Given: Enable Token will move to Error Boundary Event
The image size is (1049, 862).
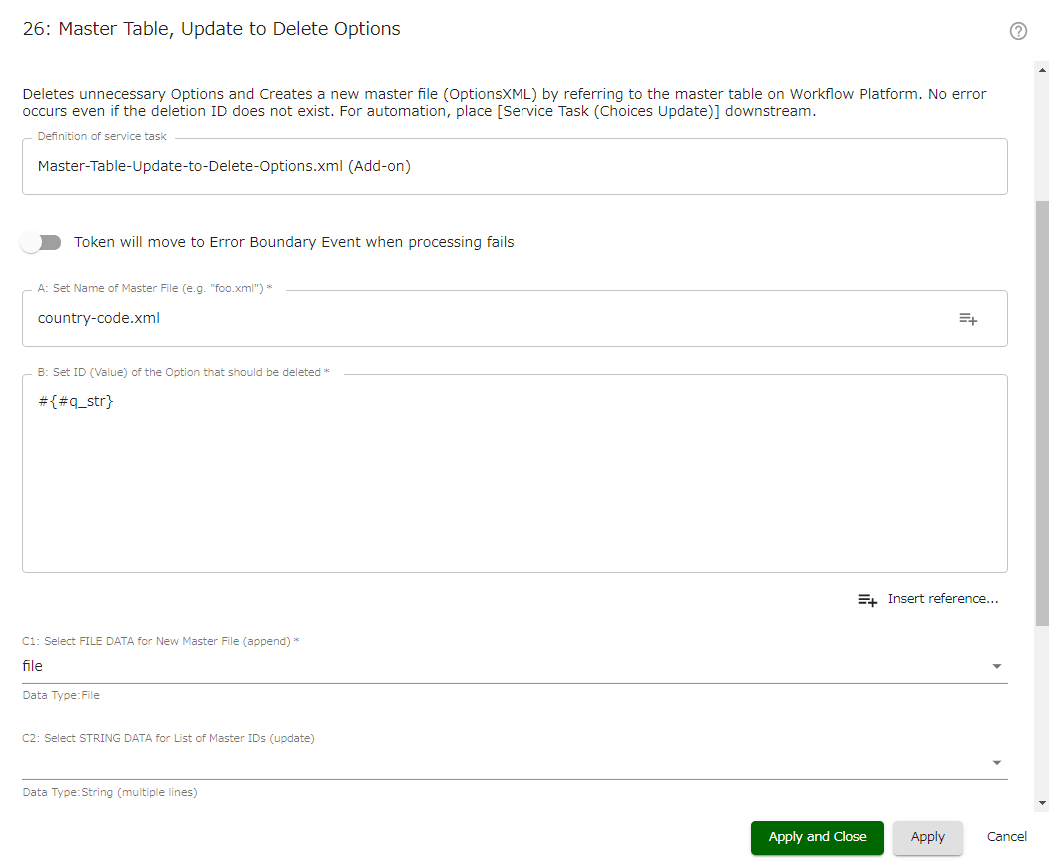Looking at the screenshot, I should pyautogui.click(x=41, y=242).
